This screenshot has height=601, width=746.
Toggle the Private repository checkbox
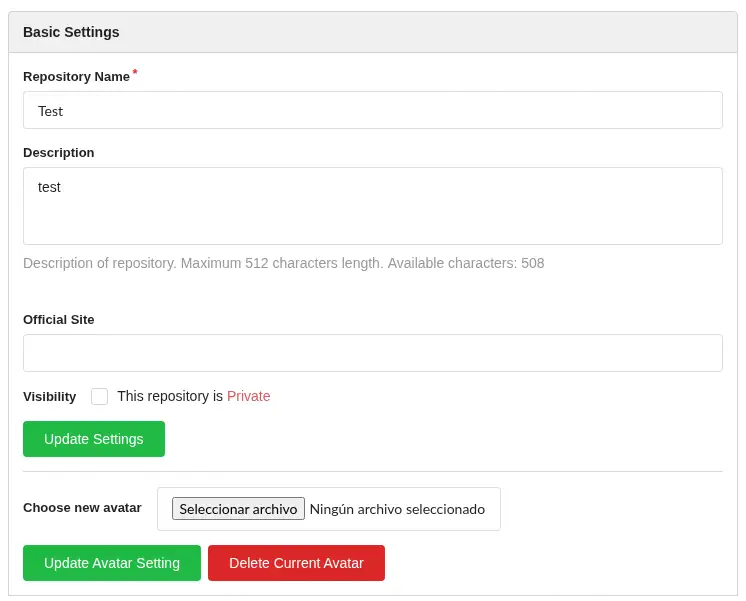click(x=99, y=396)
